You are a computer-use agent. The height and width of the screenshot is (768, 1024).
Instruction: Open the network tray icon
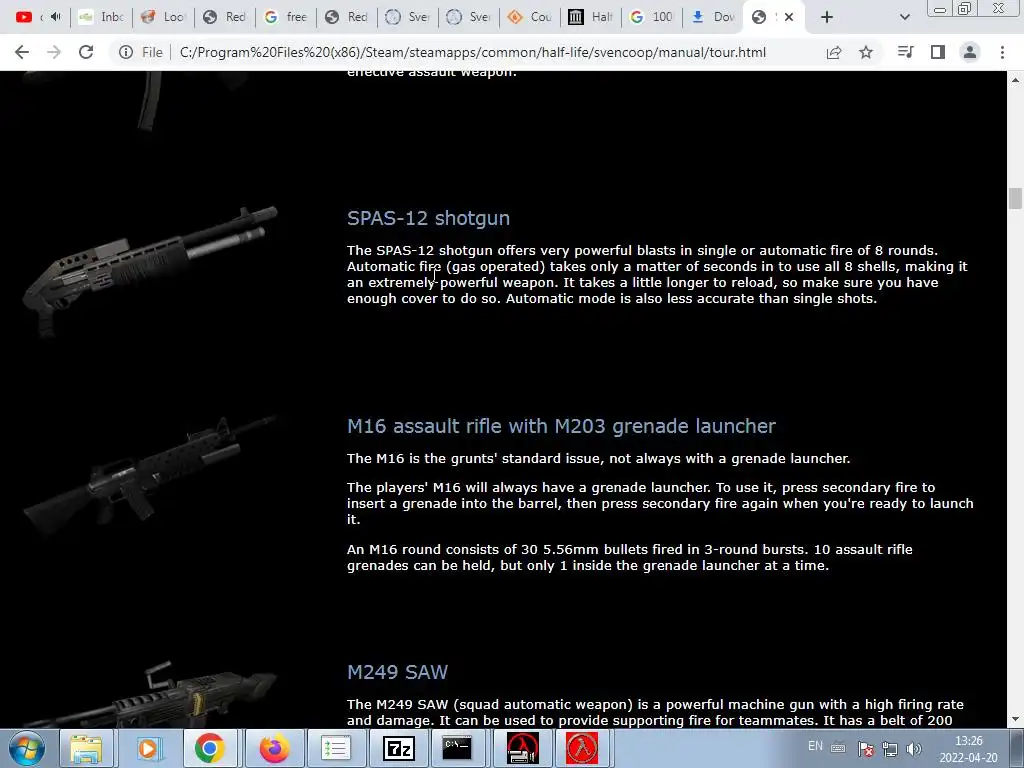click(x=889, y=748)
